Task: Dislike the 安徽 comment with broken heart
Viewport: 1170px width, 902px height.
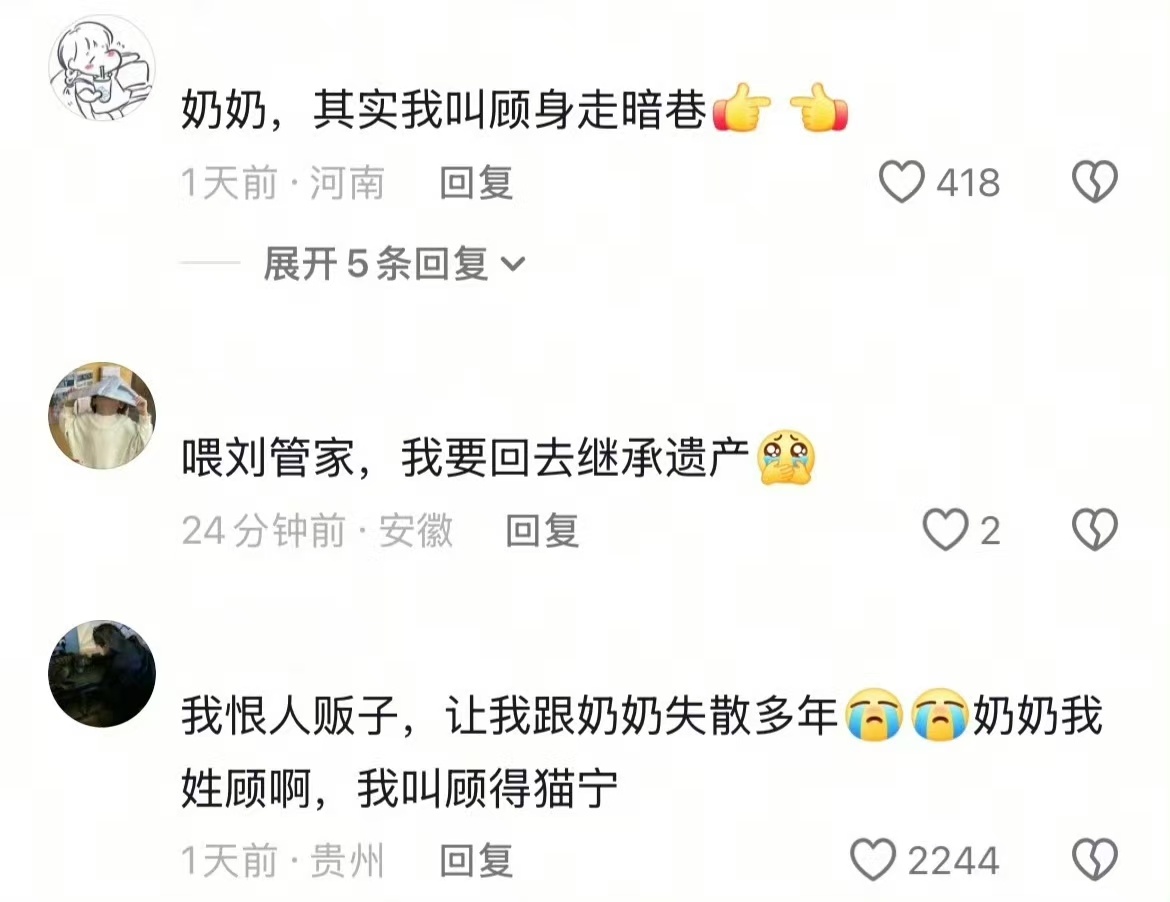Action: 1095,530
